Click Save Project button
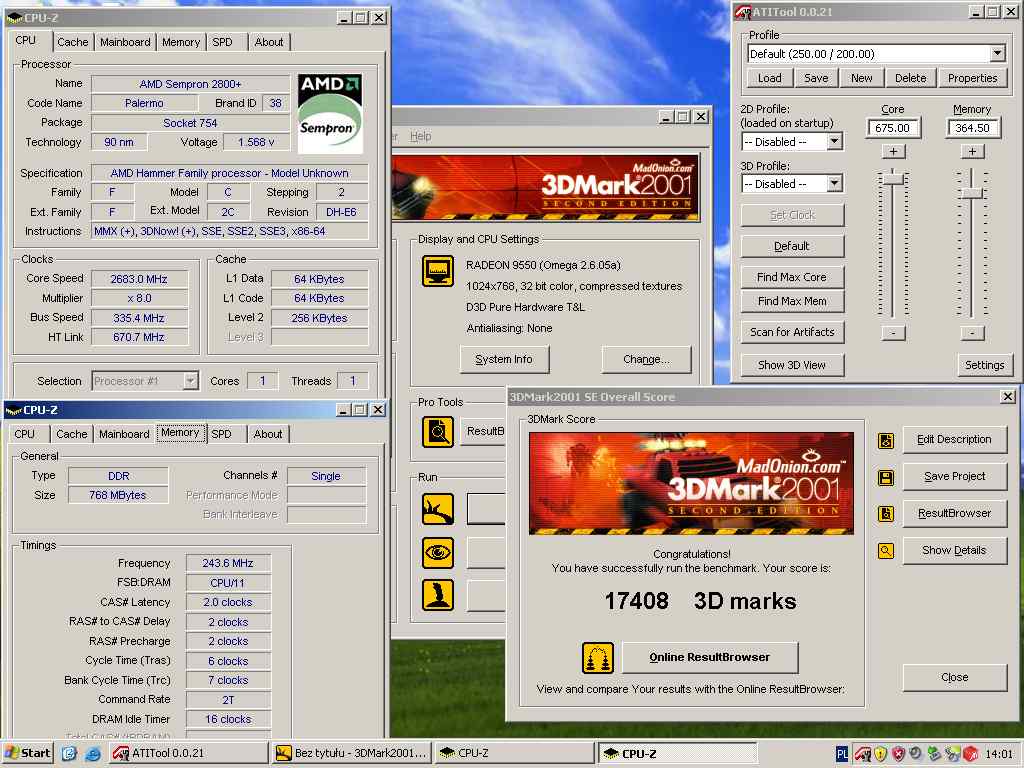 coord(954,476)
